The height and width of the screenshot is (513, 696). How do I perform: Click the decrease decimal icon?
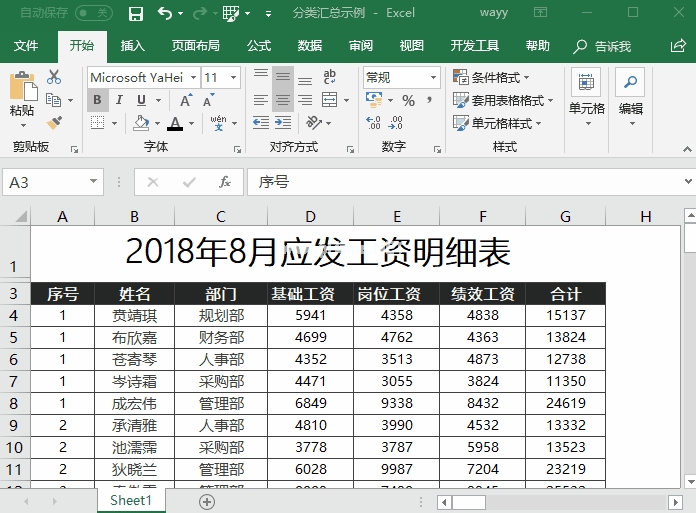[x=395, y=123]
